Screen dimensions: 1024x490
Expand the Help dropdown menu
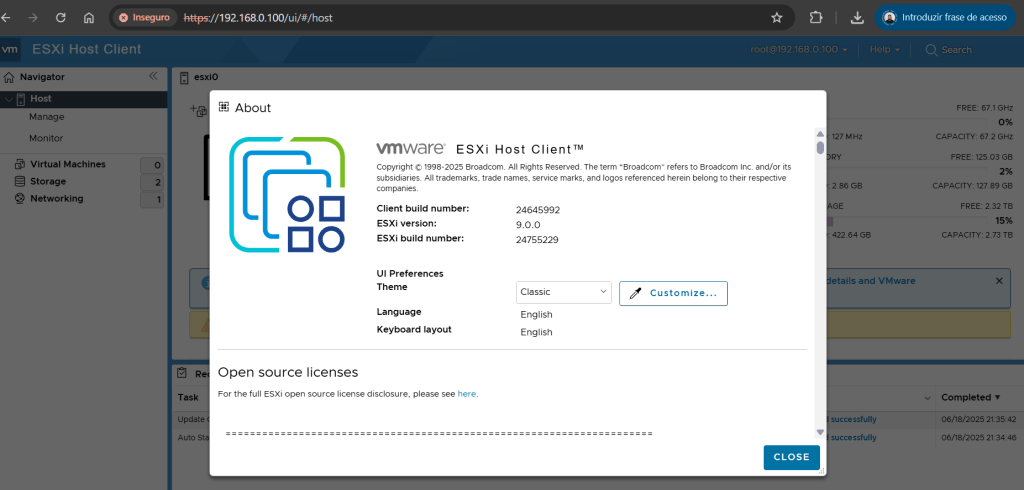pos(884,50)
